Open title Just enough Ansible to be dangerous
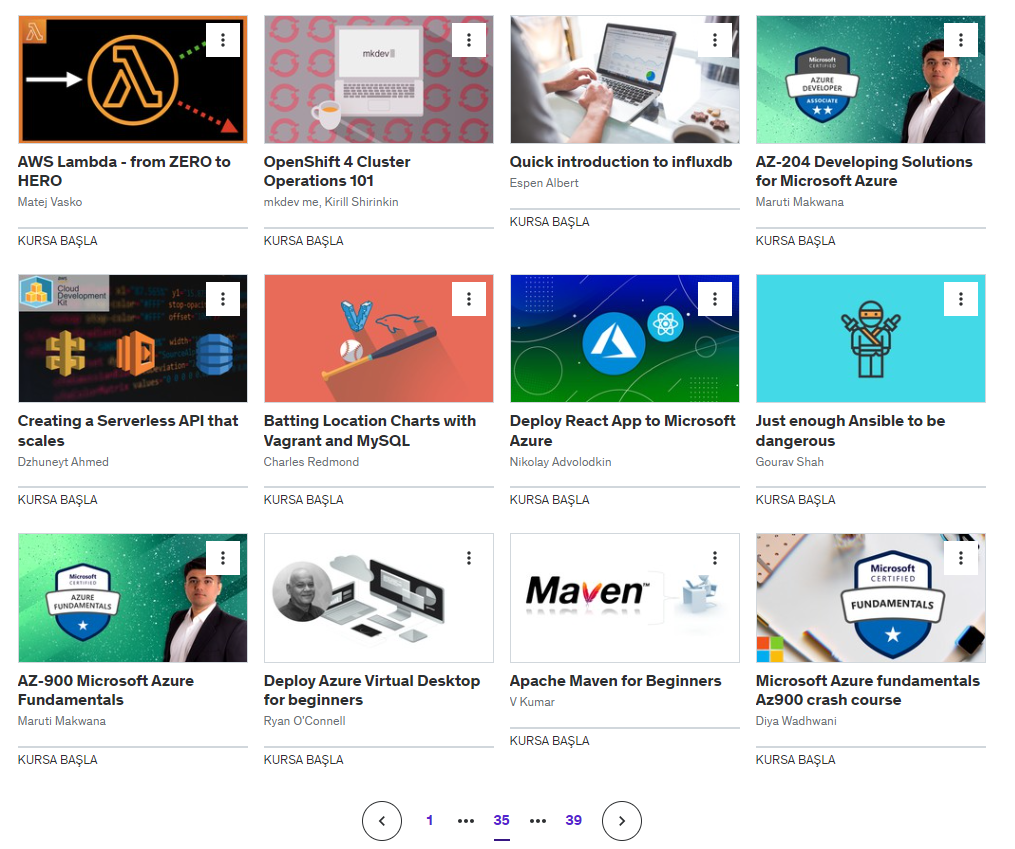Screen dimensions: 1015x849 [851, 430]
